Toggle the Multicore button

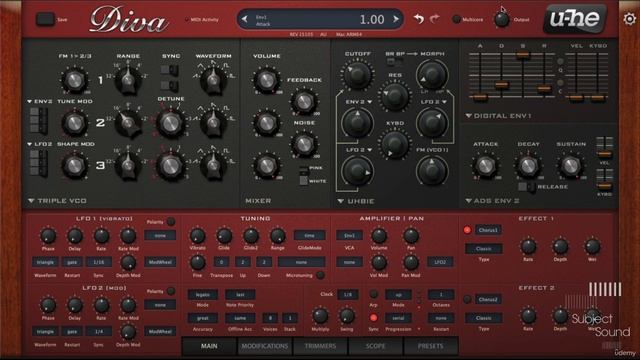(x=457, y=19)
